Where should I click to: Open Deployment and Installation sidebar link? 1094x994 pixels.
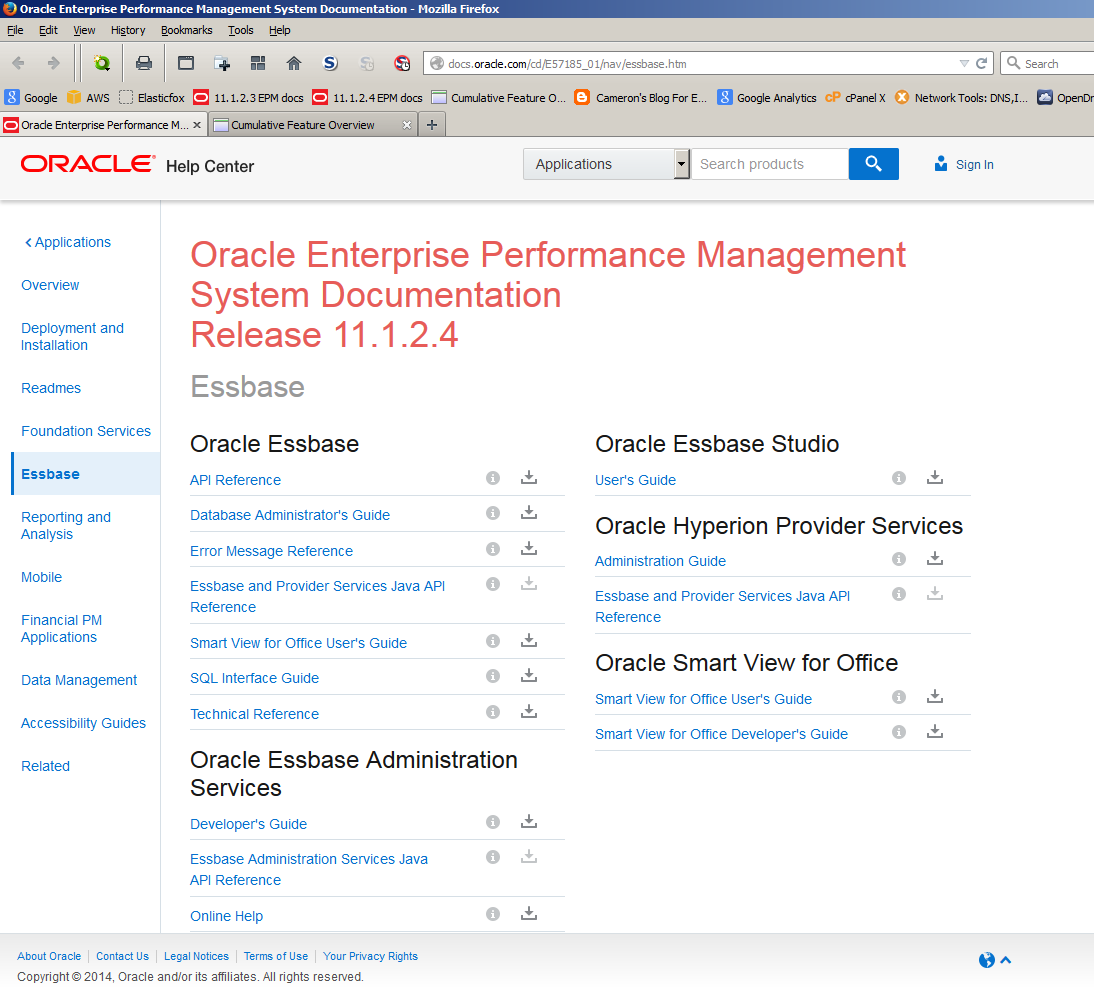tap(73, 336)
